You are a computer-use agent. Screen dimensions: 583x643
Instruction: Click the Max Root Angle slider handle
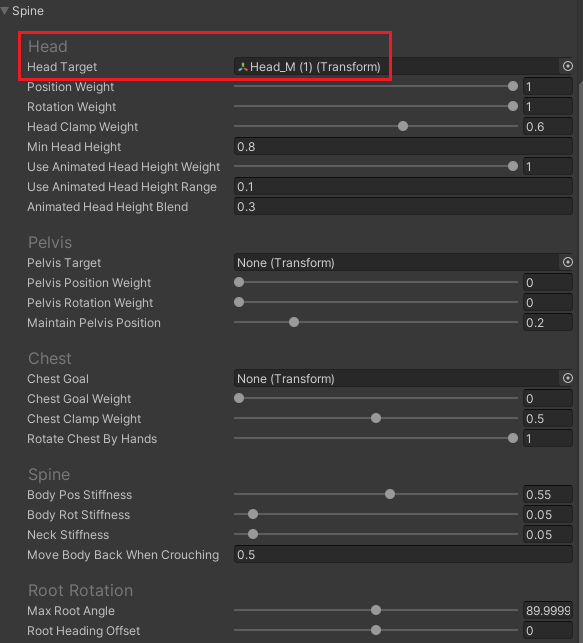tap(376, 610)
